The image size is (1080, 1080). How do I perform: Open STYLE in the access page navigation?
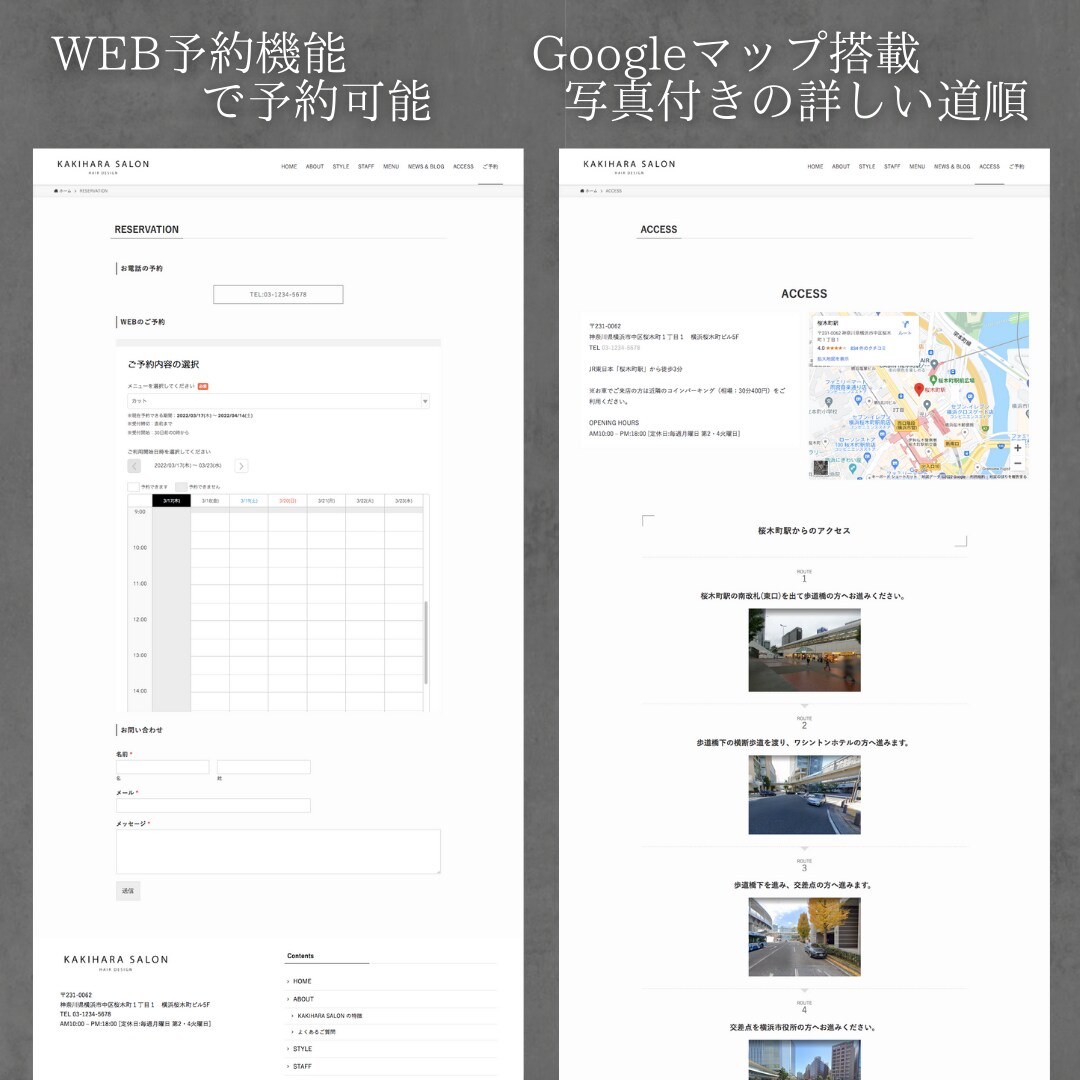[x=867, y=167]
